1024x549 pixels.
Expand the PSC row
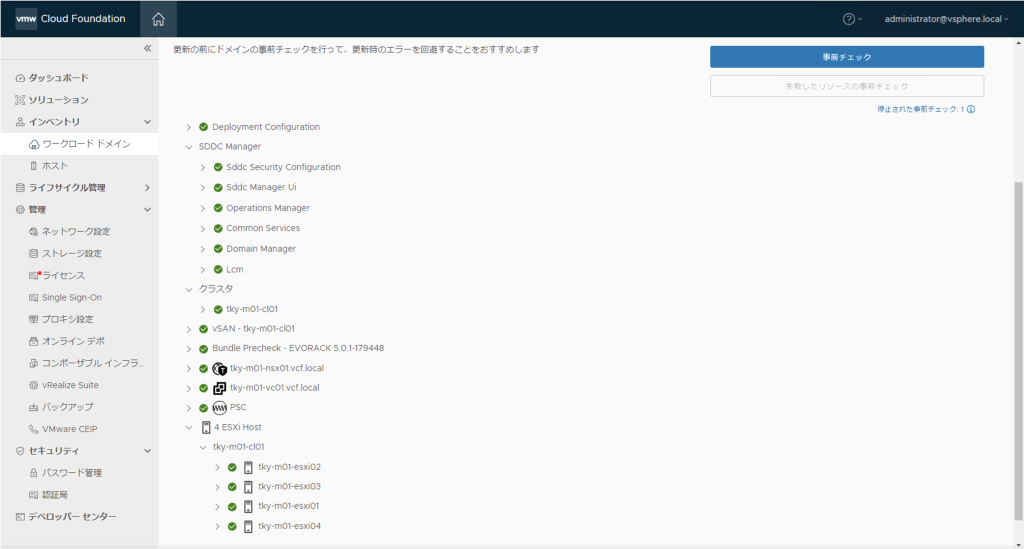189,408
